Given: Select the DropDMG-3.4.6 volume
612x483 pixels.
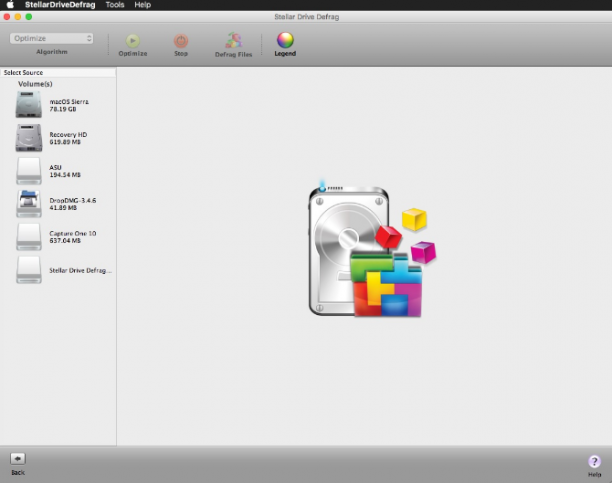Looking at the screenshot, I should (x=59, y=203).
